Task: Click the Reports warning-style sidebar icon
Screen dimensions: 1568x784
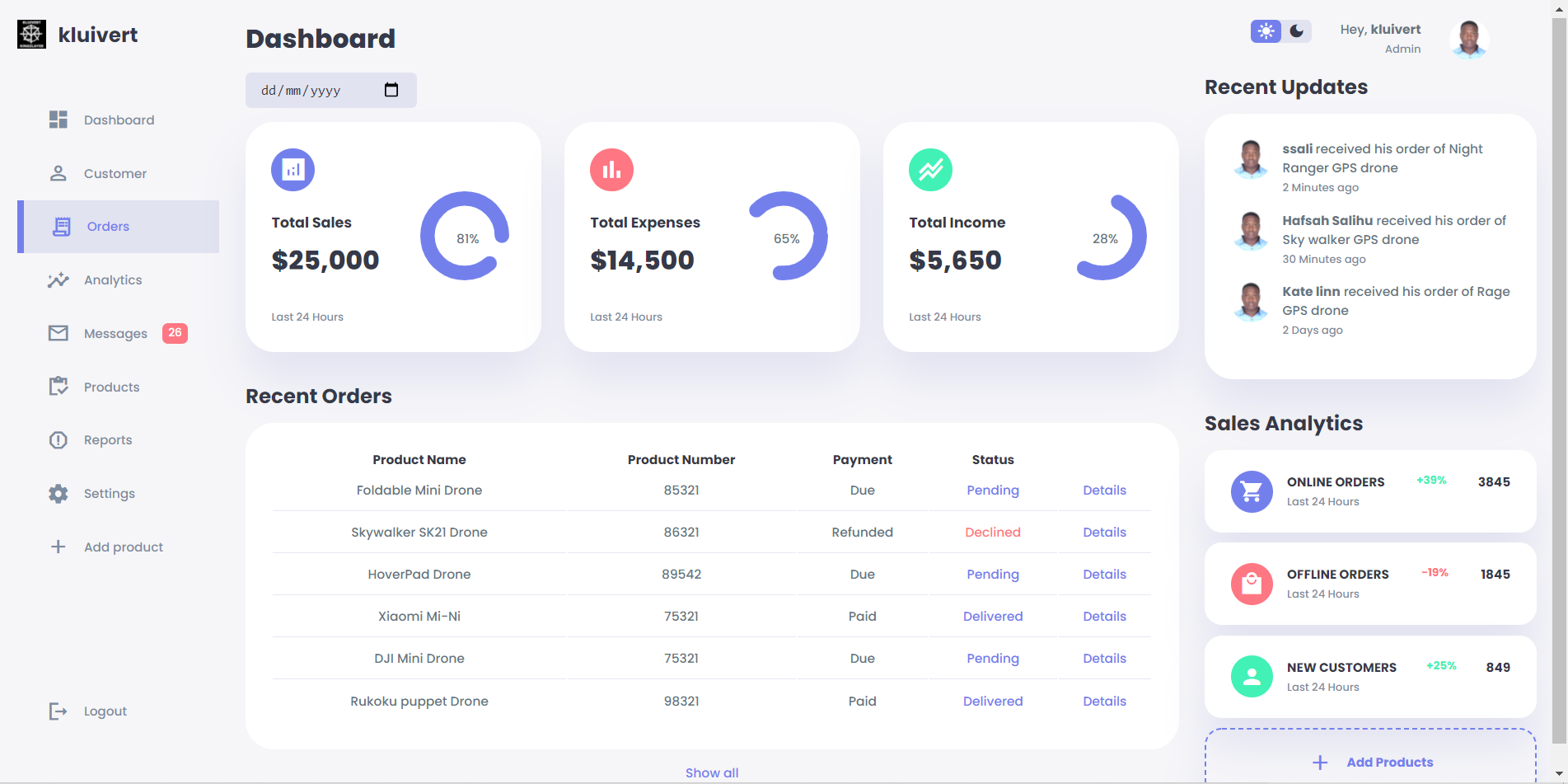Action: tap(58, 439)
